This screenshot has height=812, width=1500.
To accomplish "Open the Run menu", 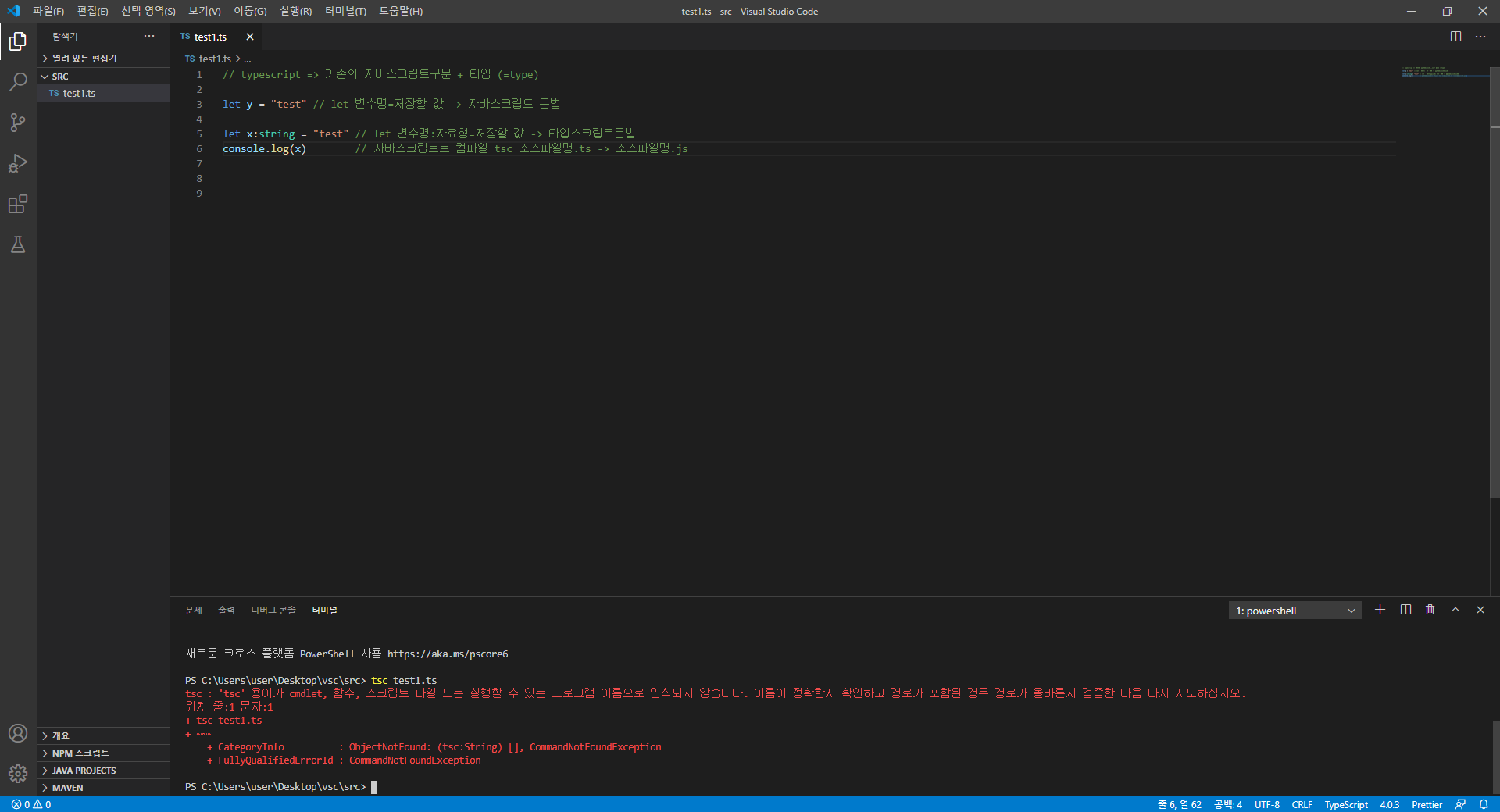I will click(x=295, y=11).
